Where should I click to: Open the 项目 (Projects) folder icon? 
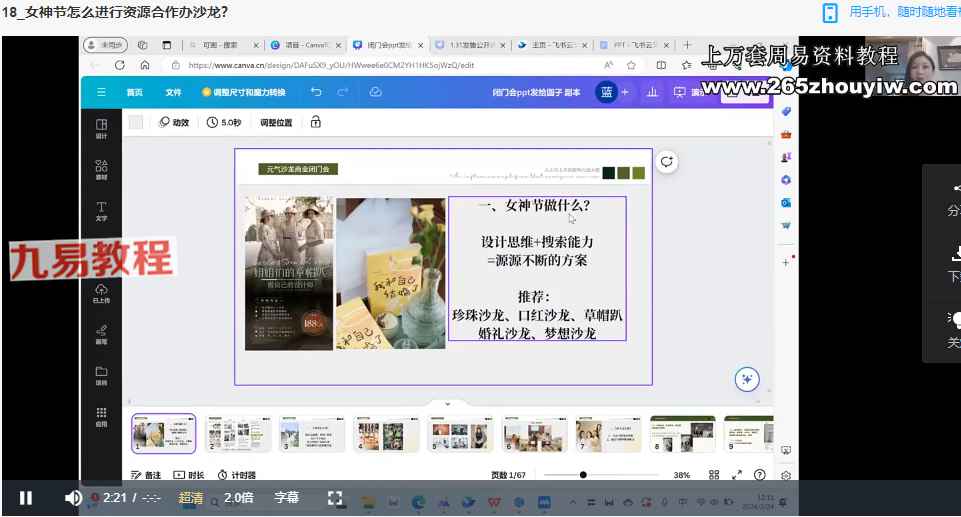101,375
